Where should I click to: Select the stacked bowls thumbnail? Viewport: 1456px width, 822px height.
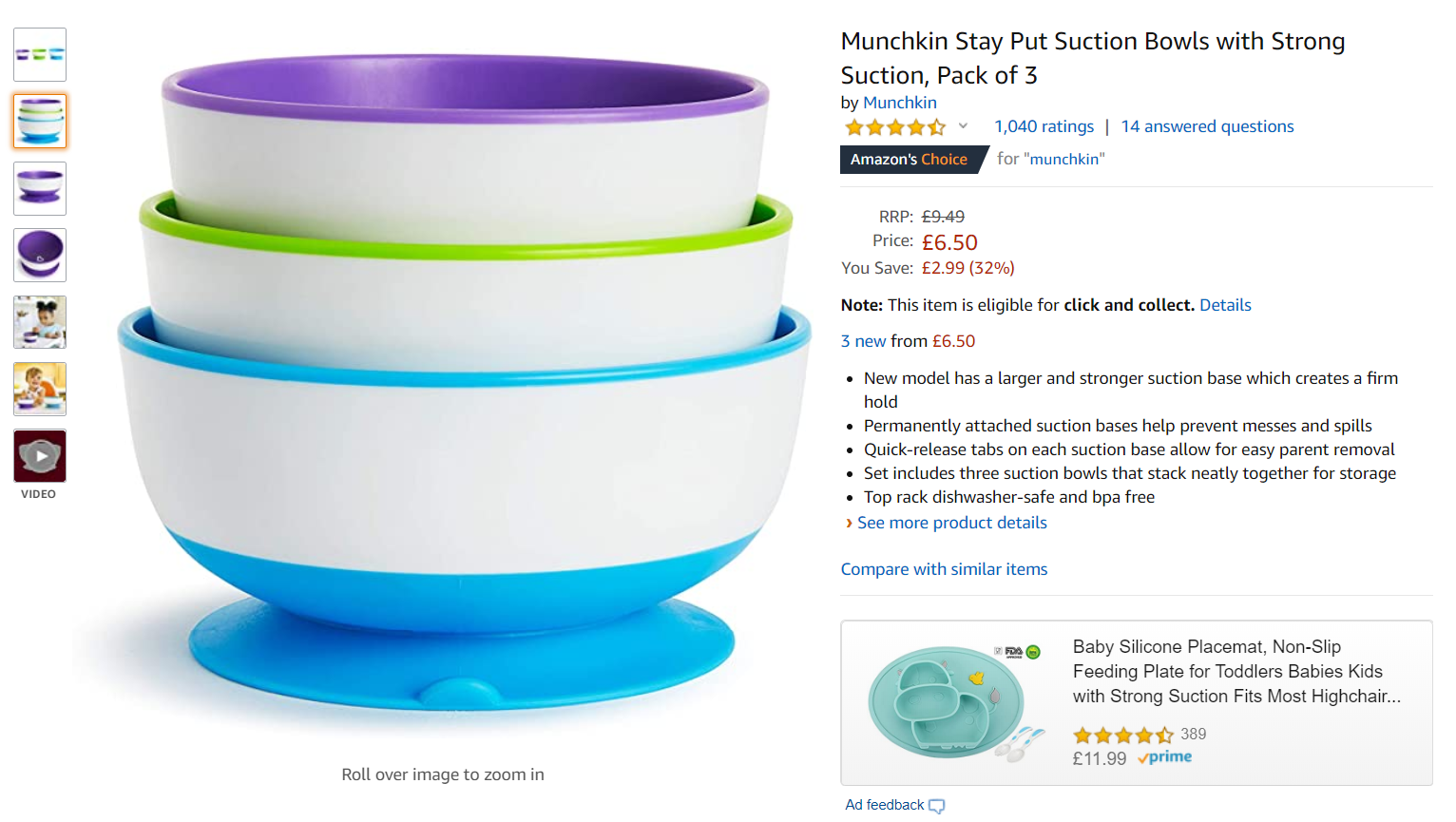[x=40, y=121]
